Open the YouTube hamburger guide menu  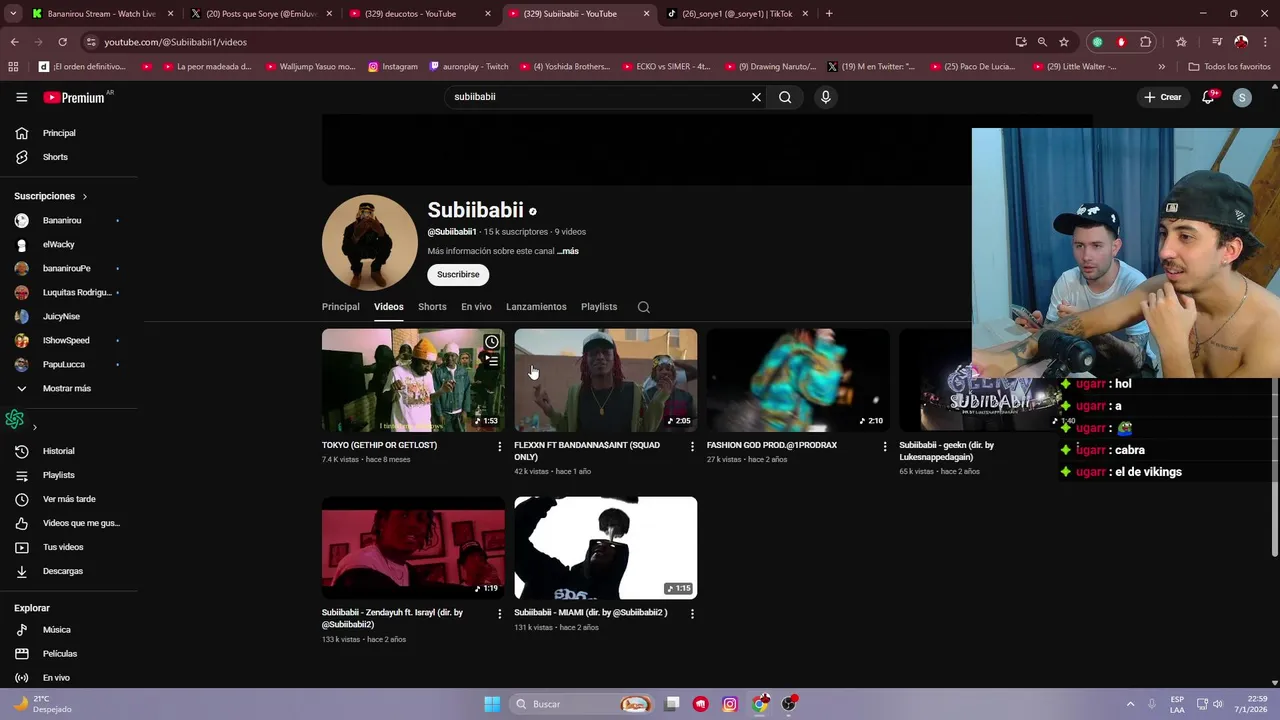pos(21,97)
